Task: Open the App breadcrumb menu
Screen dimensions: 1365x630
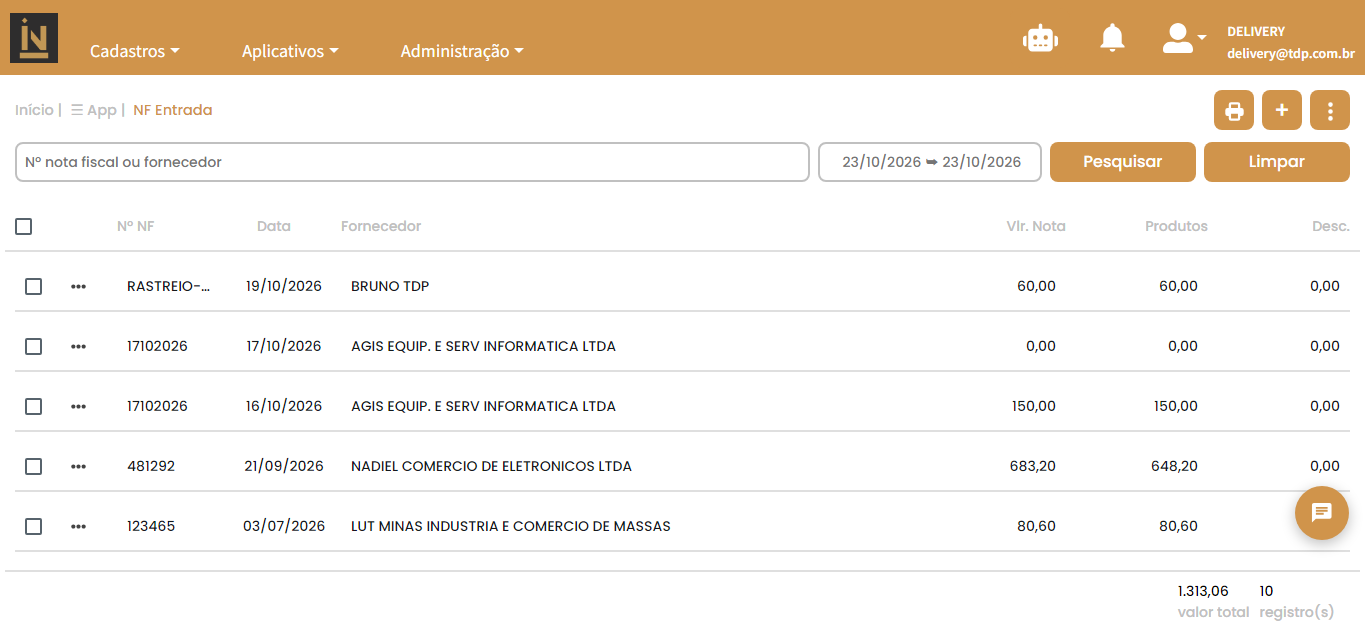Action: tap(94, 110)
